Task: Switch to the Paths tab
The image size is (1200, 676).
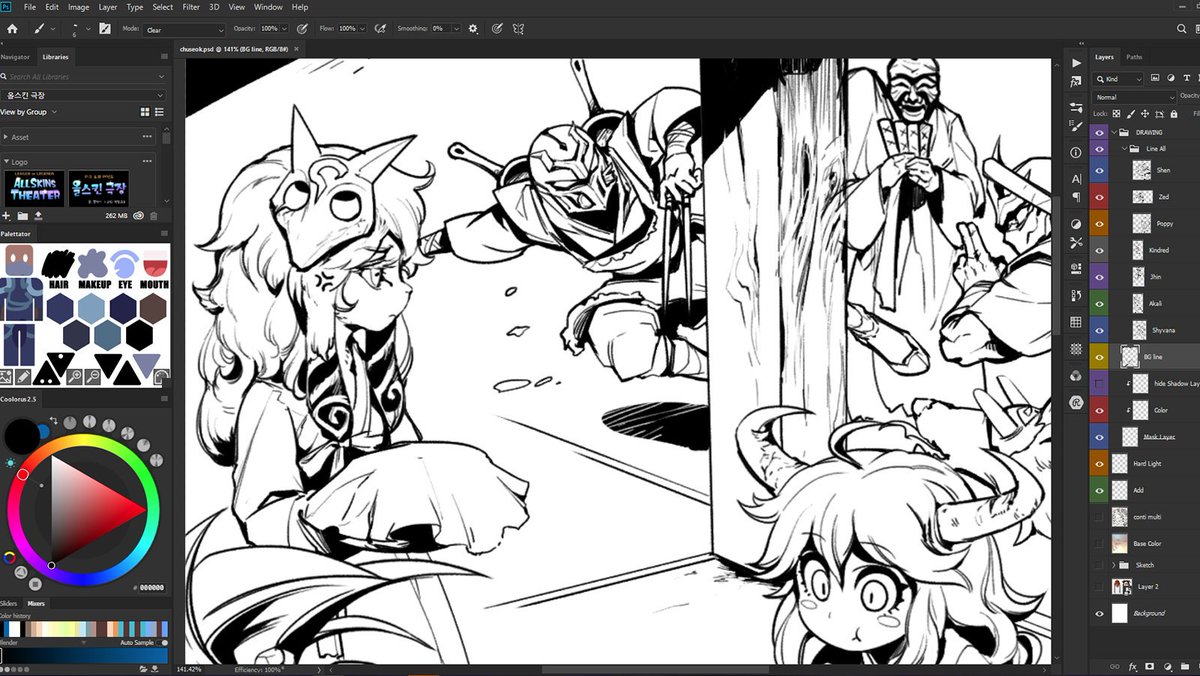Action: click(1134, 57)
